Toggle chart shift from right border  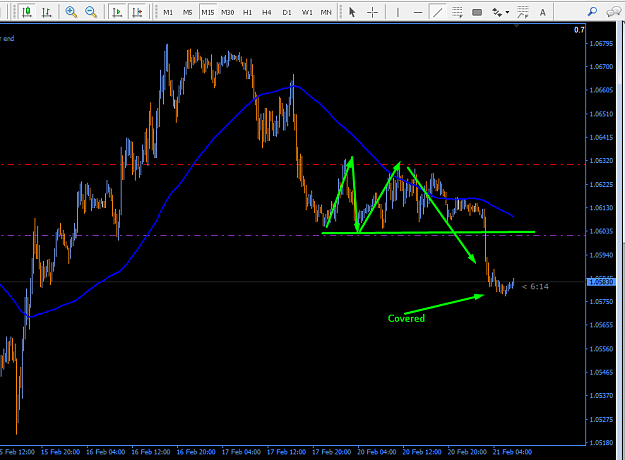point(137,12)
